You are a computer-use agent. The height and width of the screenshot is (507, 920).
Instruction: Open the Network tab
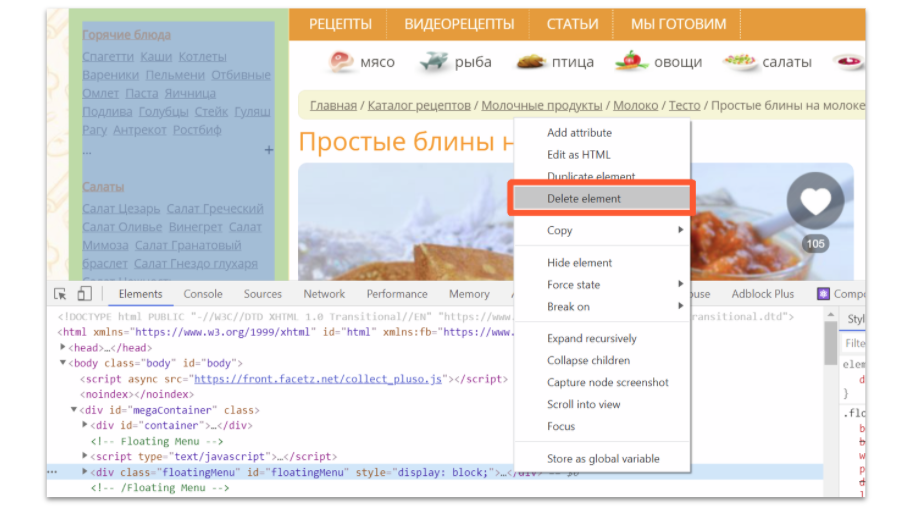click(x=324, y=294)
